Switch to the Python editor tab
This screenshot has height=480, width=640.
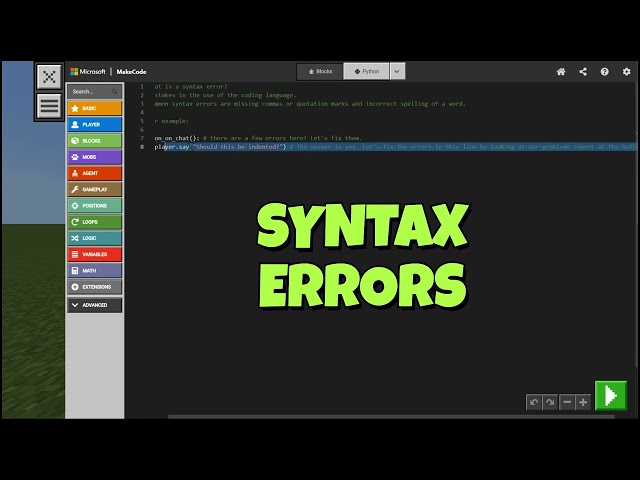[366, 71]
